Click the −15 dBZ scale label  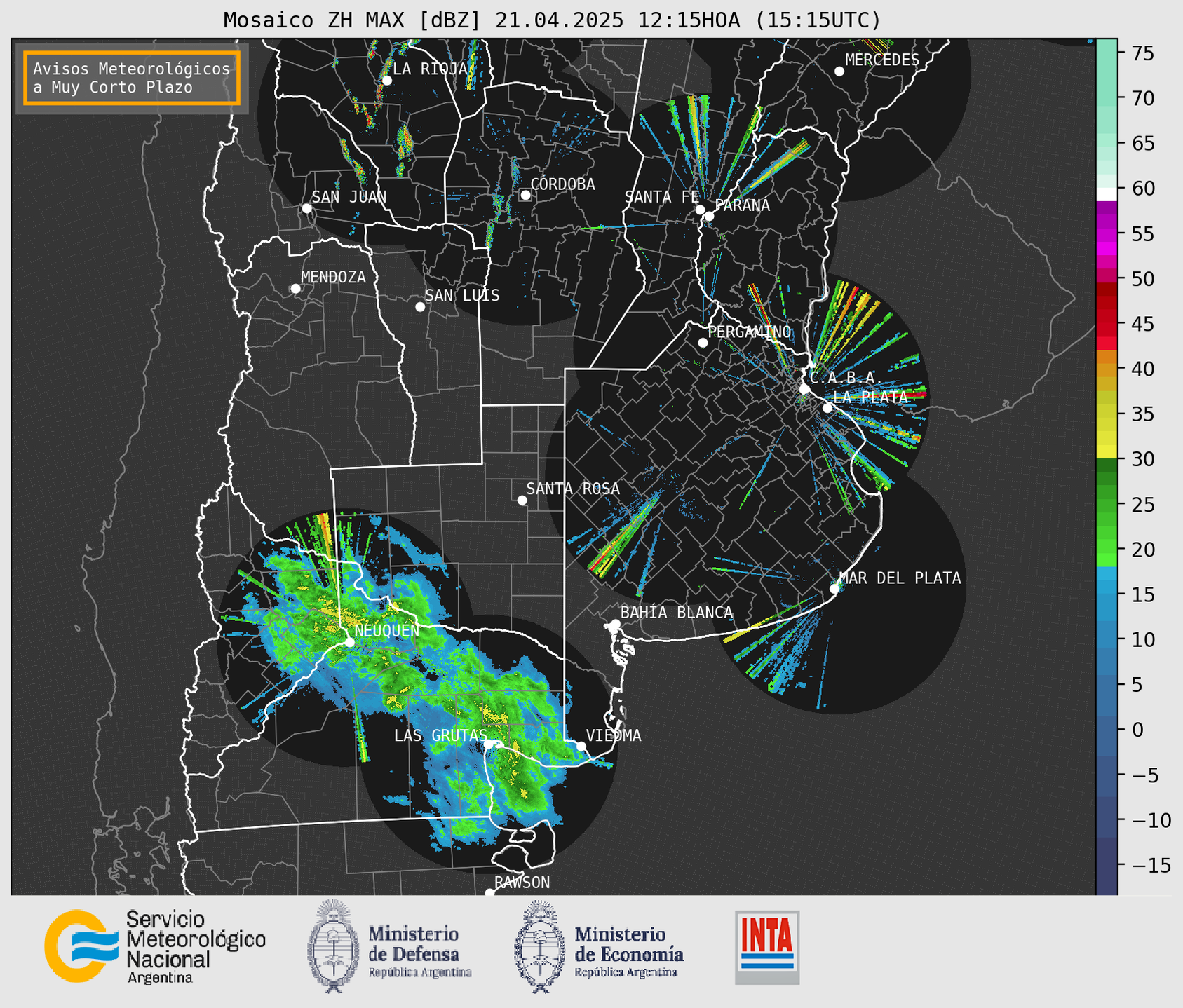click(x=1151, y=866)
